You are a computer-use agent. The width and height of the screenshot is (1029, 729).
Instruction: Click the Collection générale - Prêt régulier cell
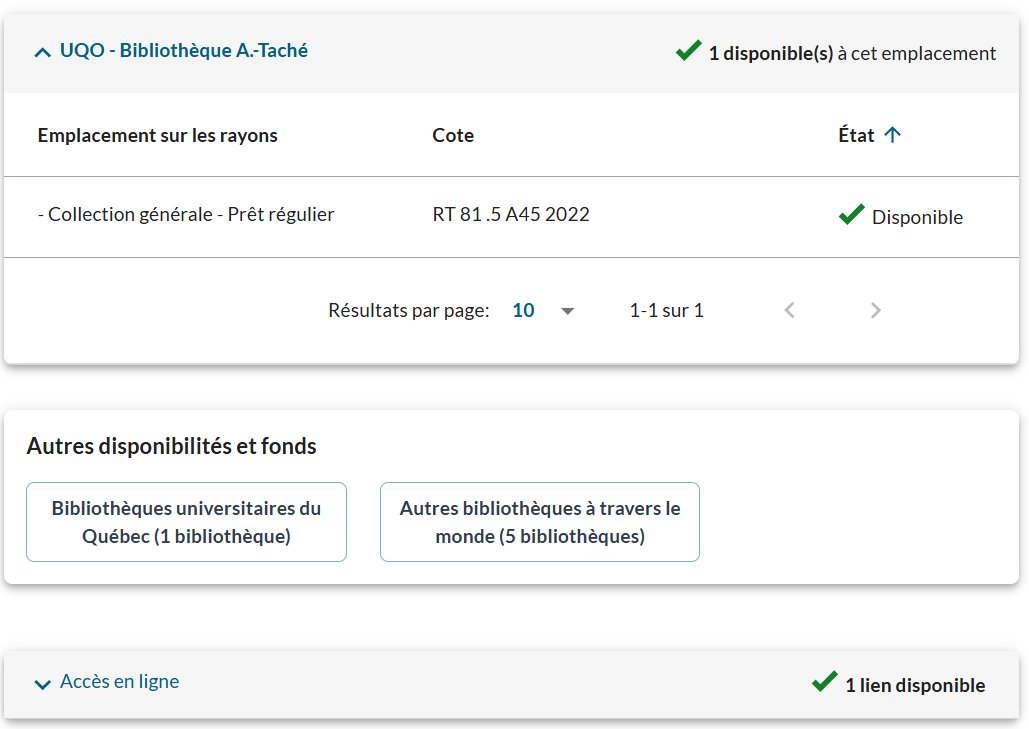pyautogui.click(x=186, y=214)
